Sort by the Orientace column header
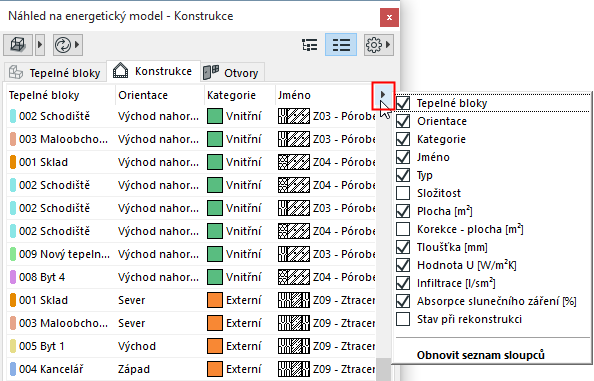 pyautogui.click(x=143, y=95)
